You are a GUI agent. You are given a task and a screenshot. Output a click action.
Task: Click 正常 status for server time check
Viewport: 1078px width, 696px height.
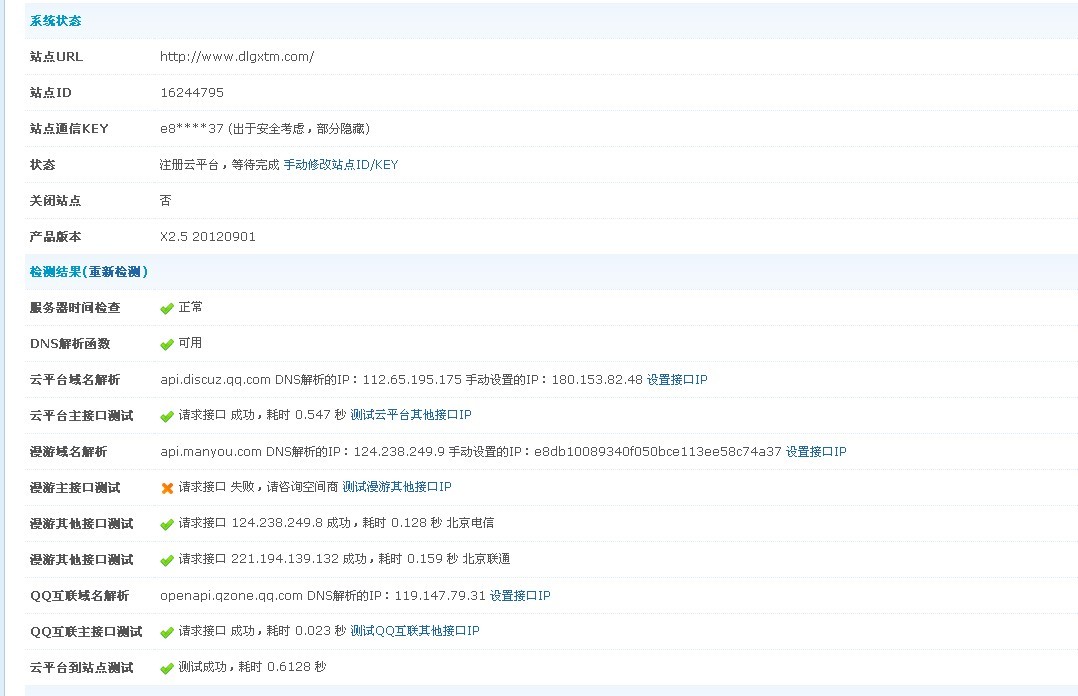[x=190, y=307]
